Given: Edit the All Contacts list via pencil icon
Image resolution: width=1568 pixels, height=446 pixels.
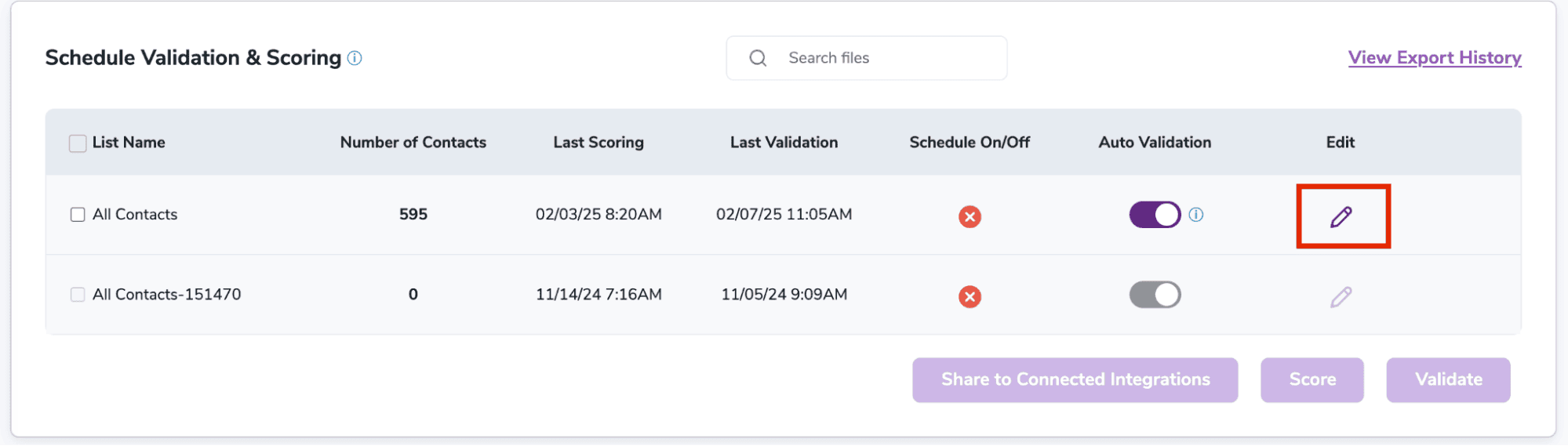Looking at the screenshot, I should [1341, 216].
